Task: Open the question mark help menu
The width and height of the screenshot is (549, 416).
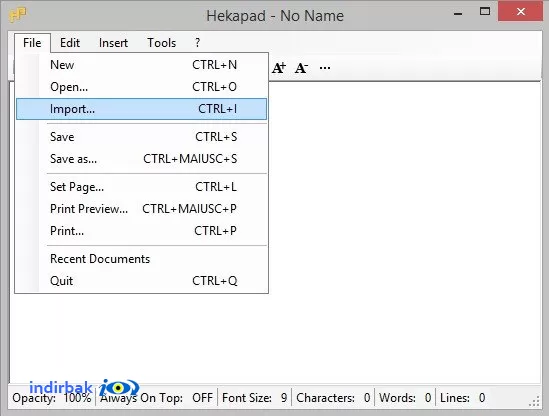Action: click(197, 43)
